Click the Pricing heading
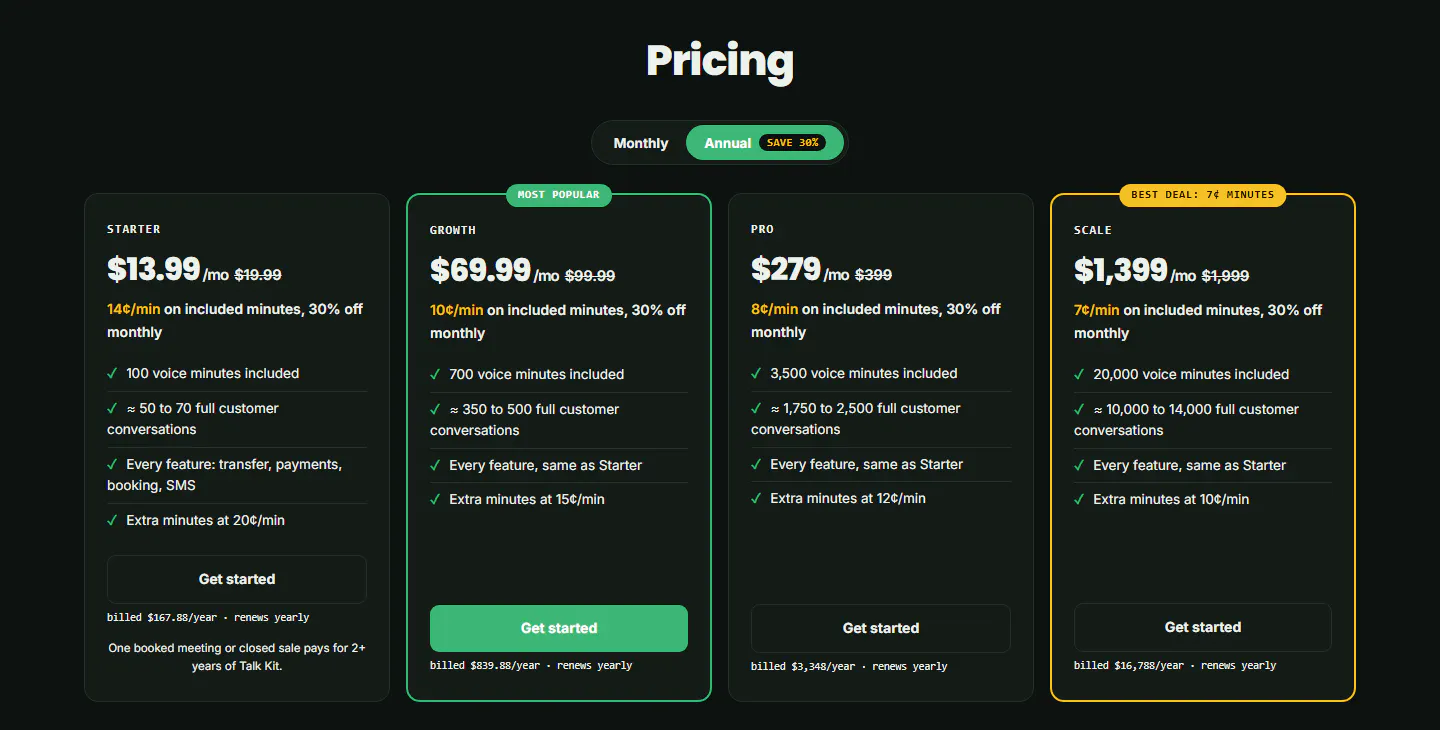 tap(720, 61)
